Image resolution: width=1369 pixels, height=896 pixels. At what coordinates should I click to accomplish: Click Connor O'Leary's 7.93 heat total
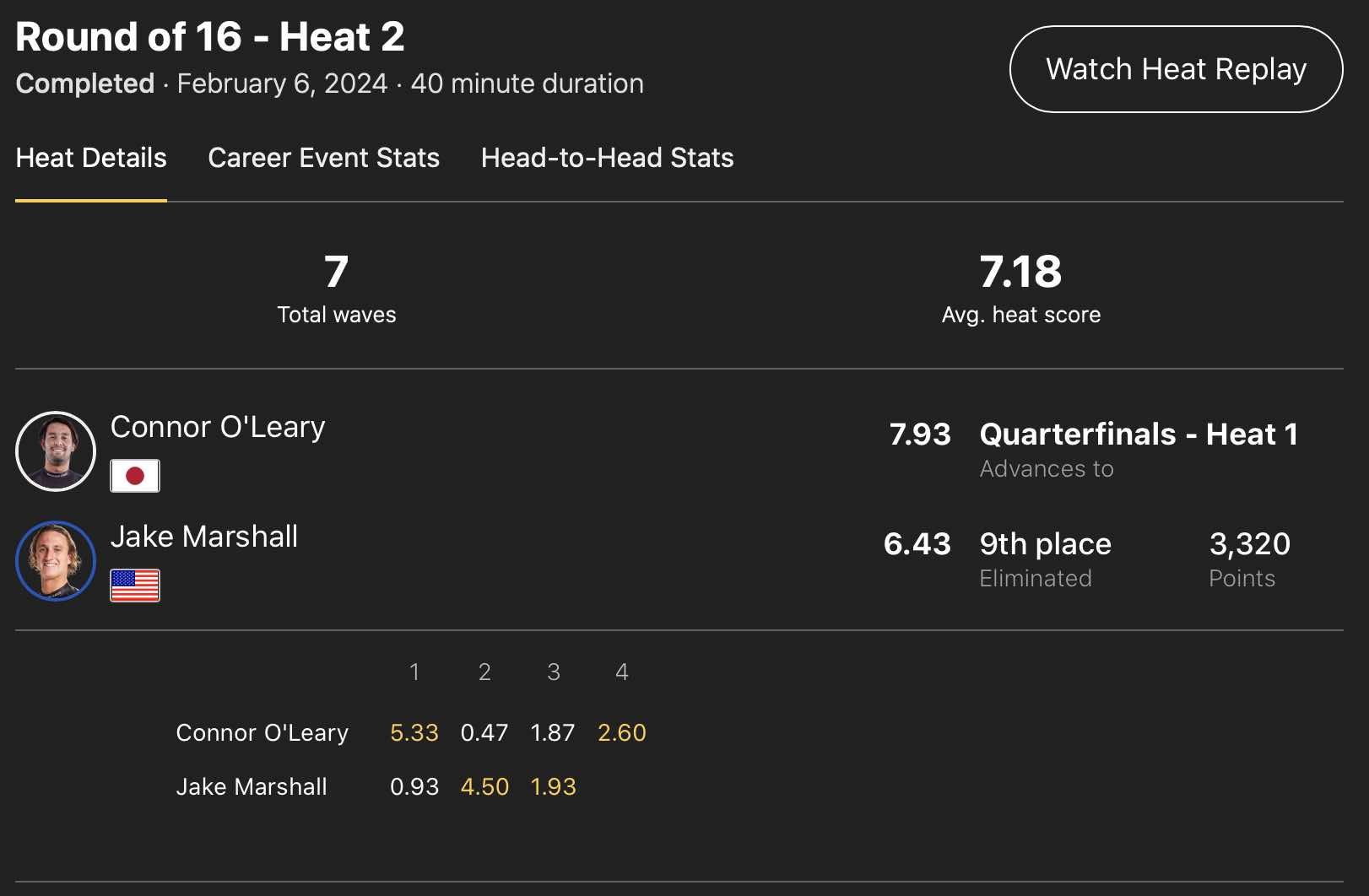tap(920, 435)
